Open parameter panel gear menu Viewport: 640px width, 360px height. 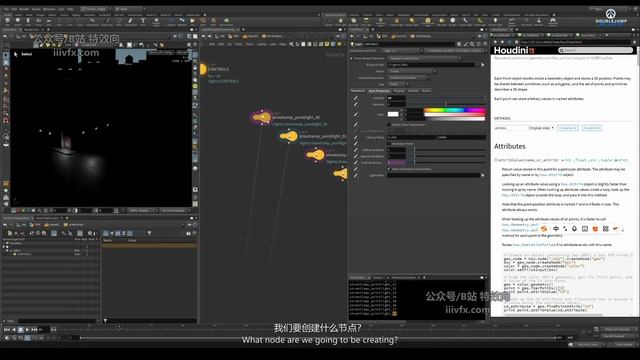pos(459,44)
